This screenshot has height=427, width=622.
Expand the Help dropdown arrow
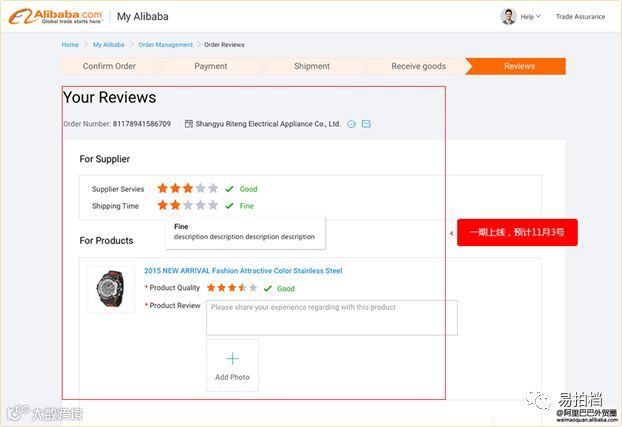coord(538,16)
